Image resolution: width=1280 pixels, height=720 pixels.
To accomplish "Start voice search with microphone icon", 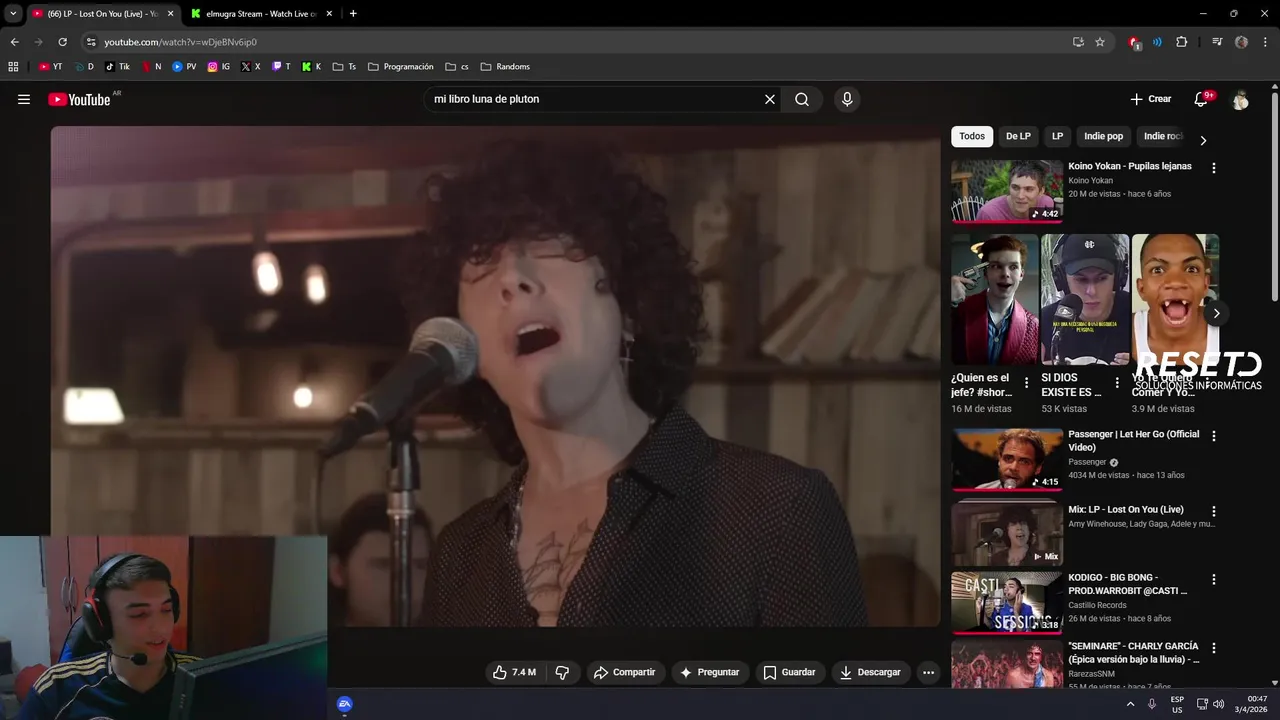I will 847,99.
